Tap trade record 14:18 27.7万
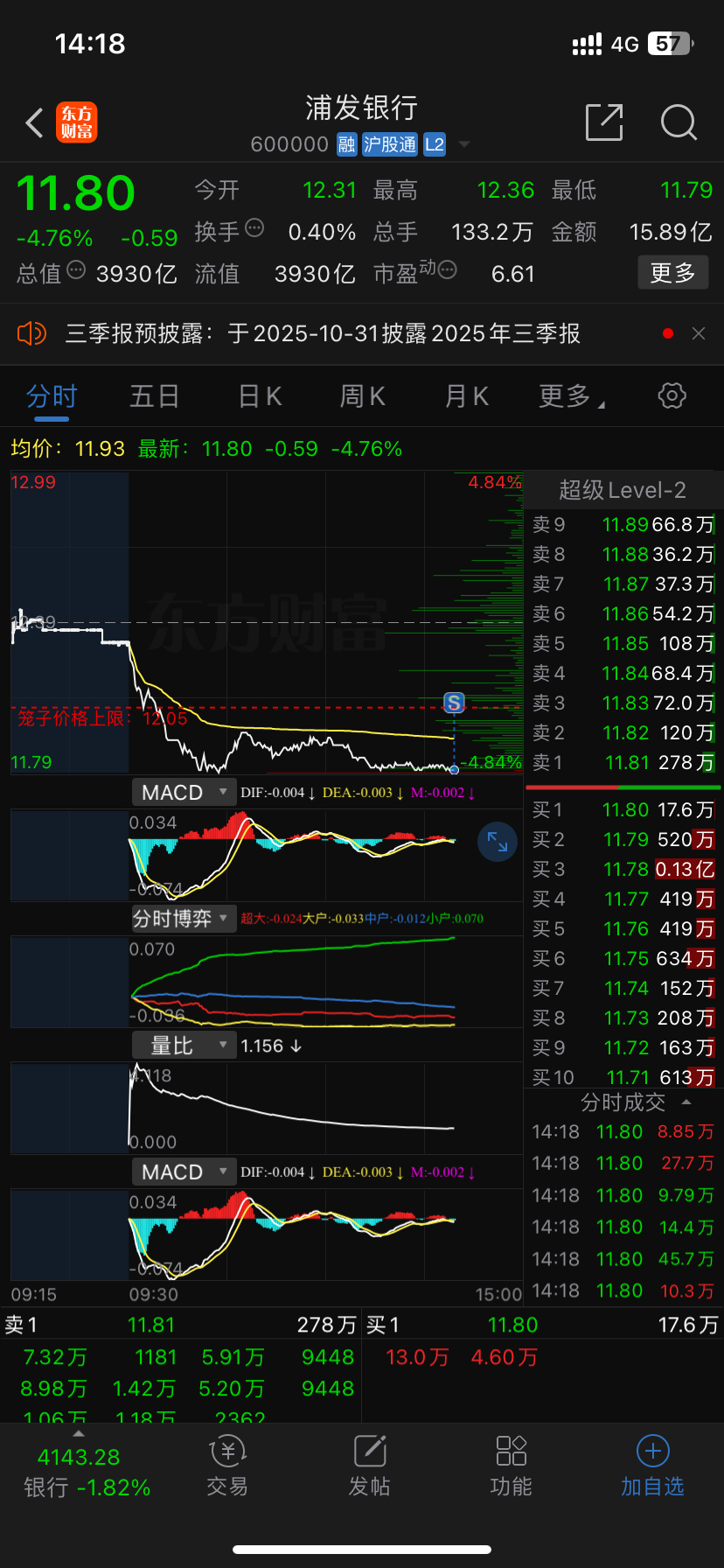The width and height of the screenshot is (724, 1568). click(623, 1163)
